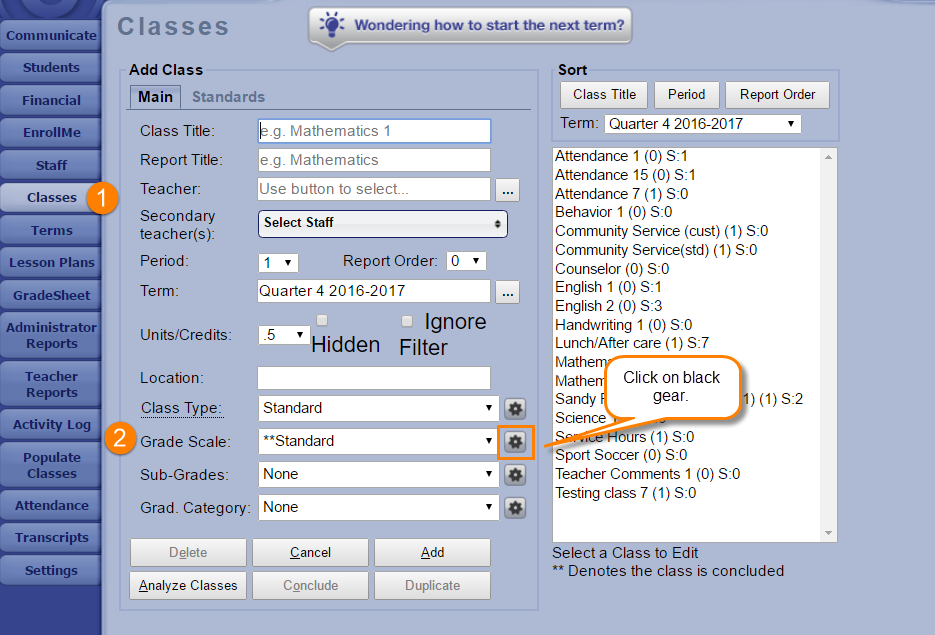Open the Secondary teacher Select Staff dropdown
Image resolution: width=935 pixels, height=635 pixels.
(382, 223)
